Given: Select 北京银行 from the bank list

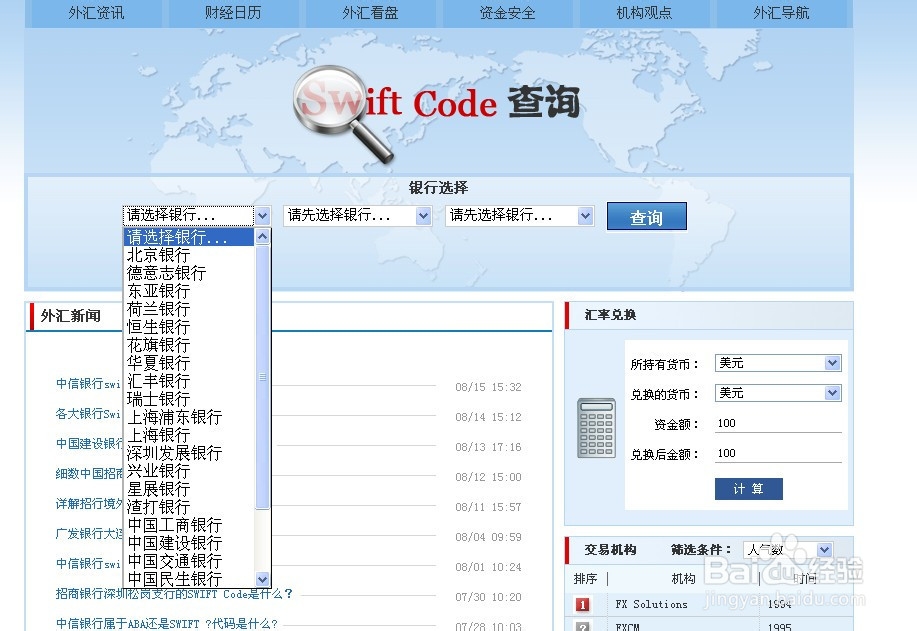Looking at the screenshot, I should click(x=189, y=255).
